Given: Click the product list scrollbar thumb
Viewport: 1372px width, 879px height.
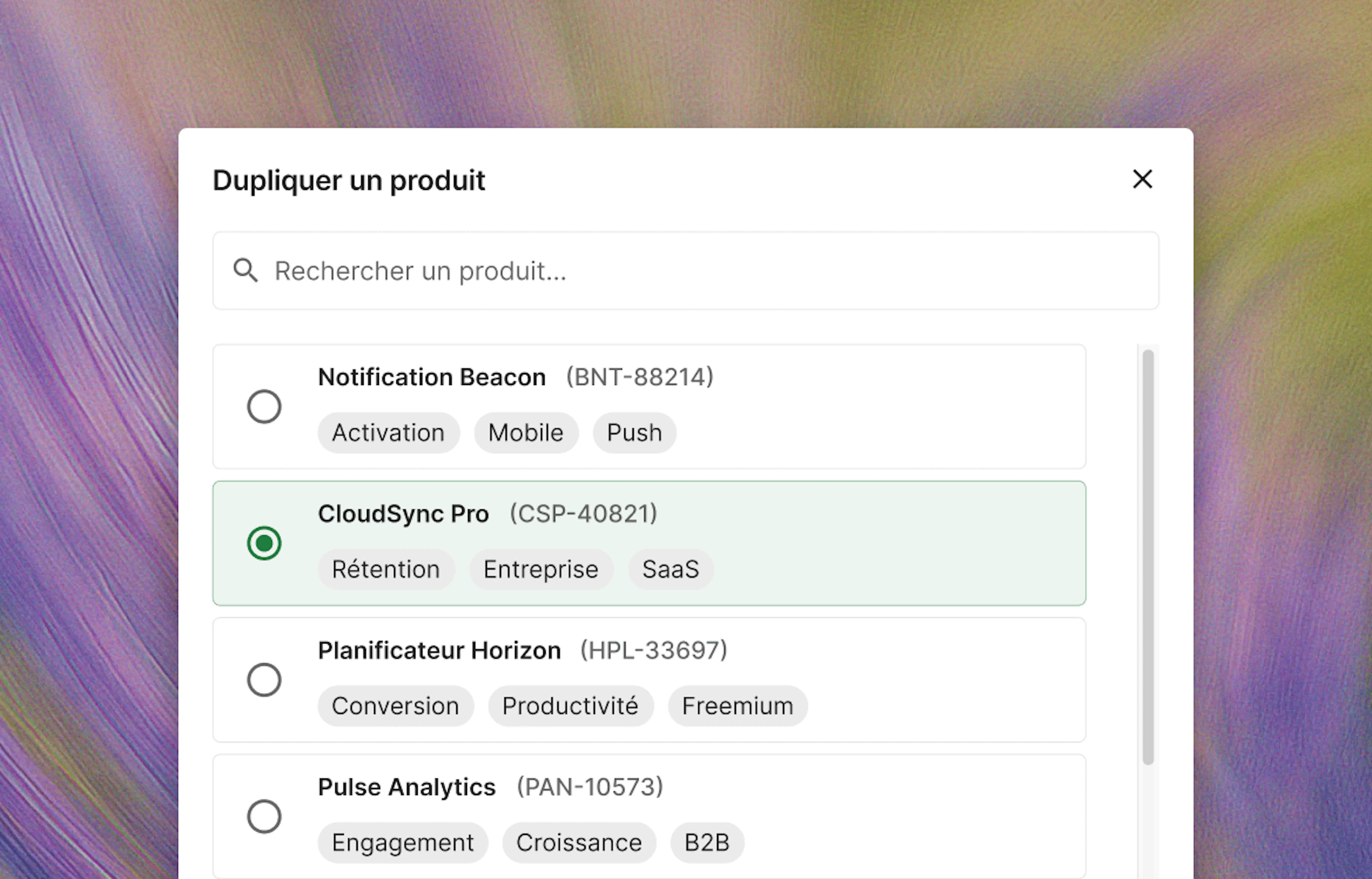Looking at the screenshot, I should (1148, 557).
